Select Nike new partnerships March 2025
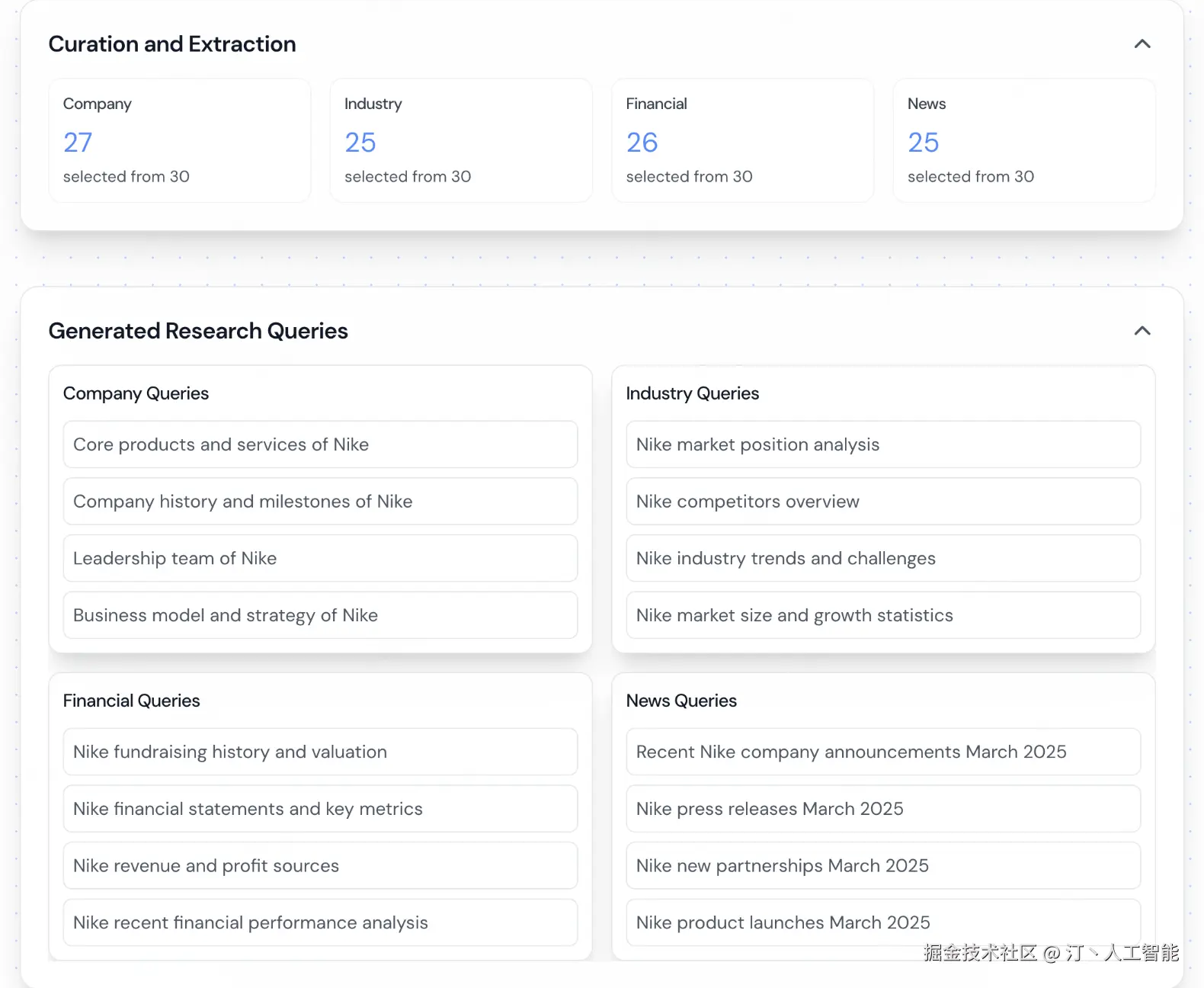 pos(882,866)
